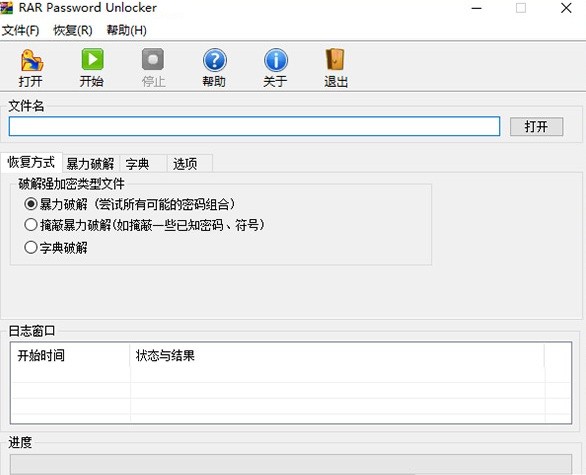Click the 进度 progress bar
586x475 pixels.
[x=291, y=464]
